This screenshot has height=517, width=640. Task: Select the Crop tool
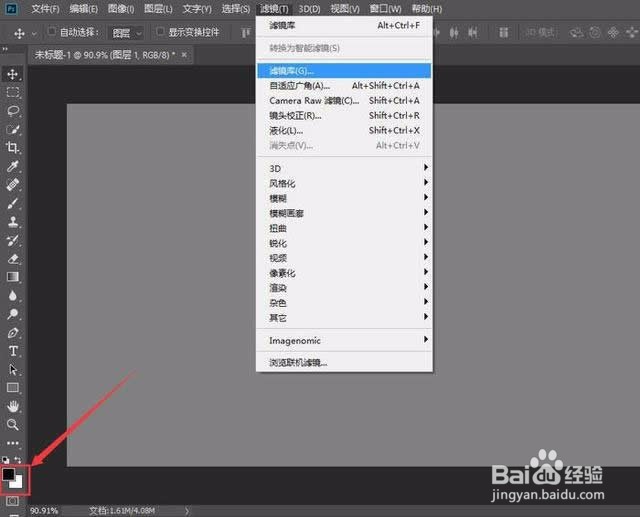point(13,147)
